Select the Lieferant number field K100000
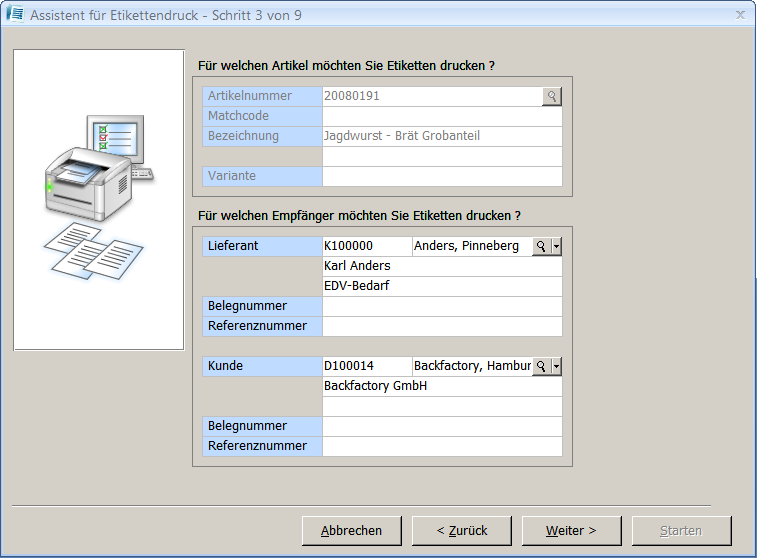This screenshot has height=558, width=757. (x=366, y=246)
